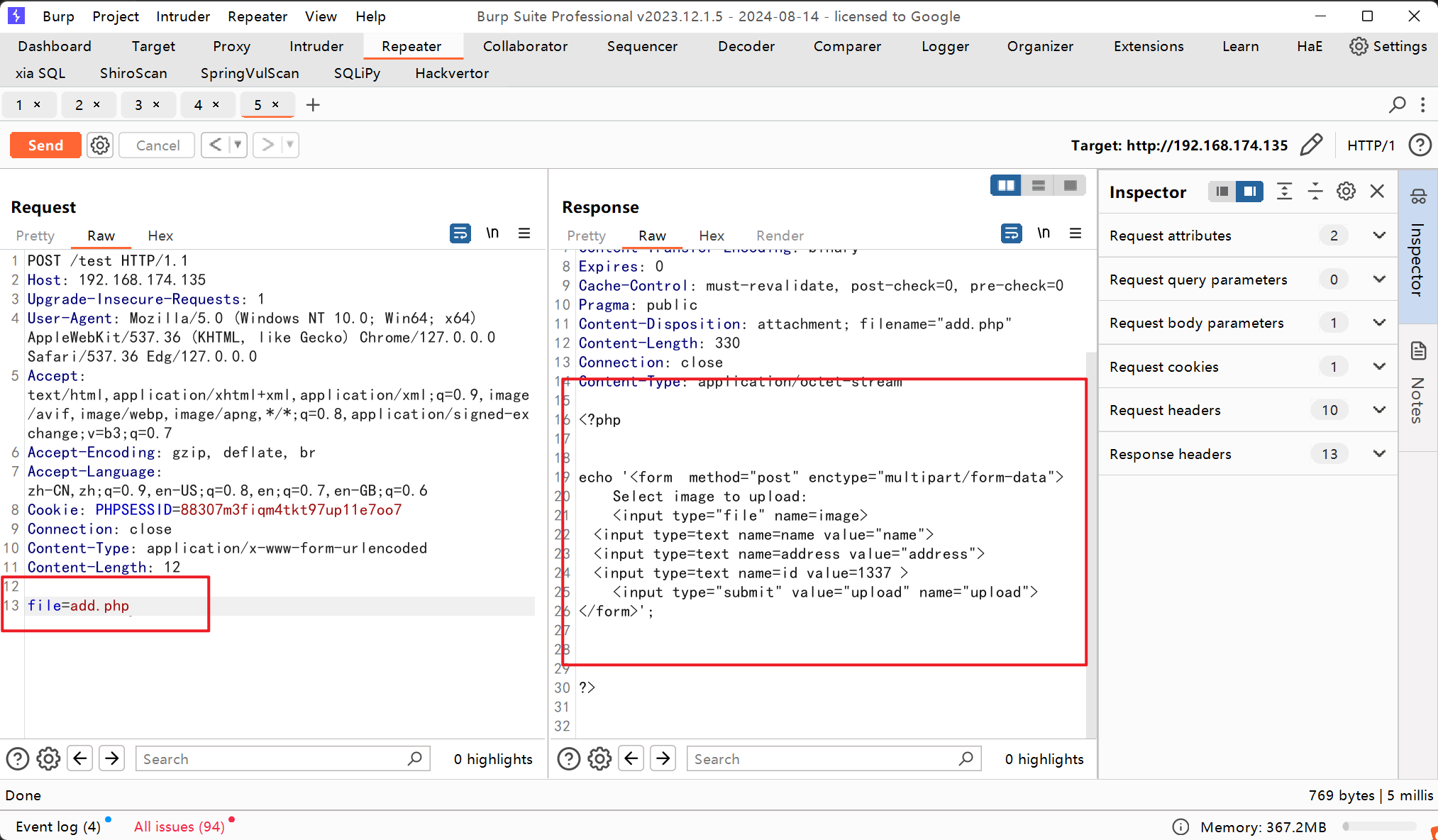Go forward to next request in history
This screenshot has width=1438, height=840.
coord(267,145)
